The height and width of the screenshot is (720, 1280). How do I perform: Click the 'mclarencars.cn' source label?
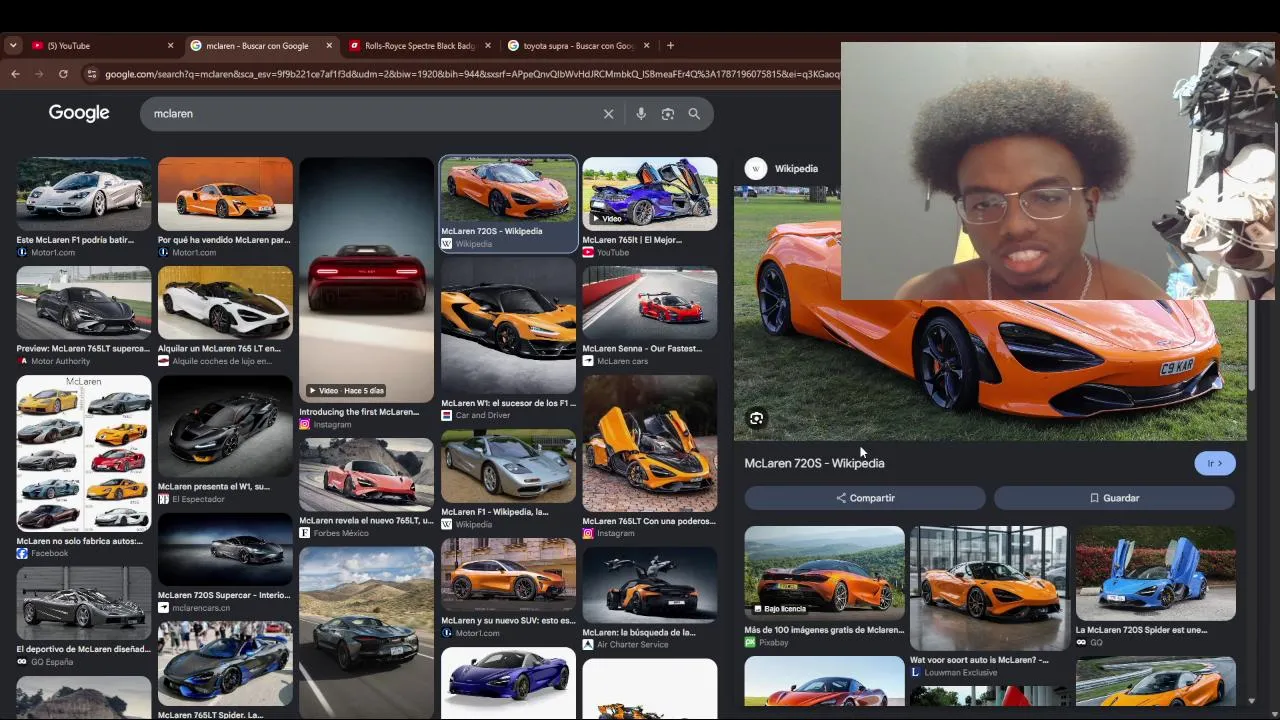pyautogui.click(x=201, y=608)
